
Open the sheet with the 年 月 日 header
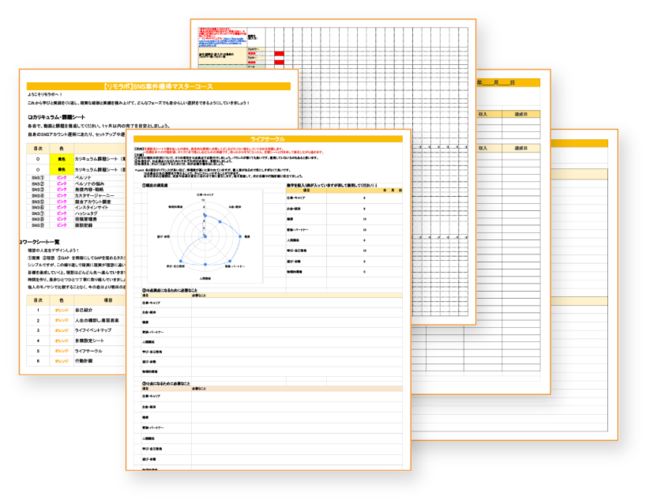click(513, 232)
